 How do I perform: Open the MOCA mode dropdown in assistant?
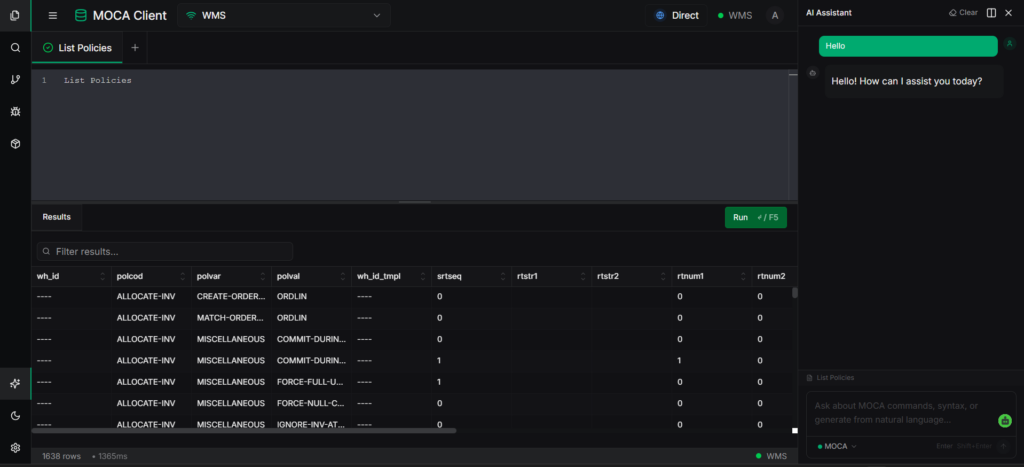837,446
